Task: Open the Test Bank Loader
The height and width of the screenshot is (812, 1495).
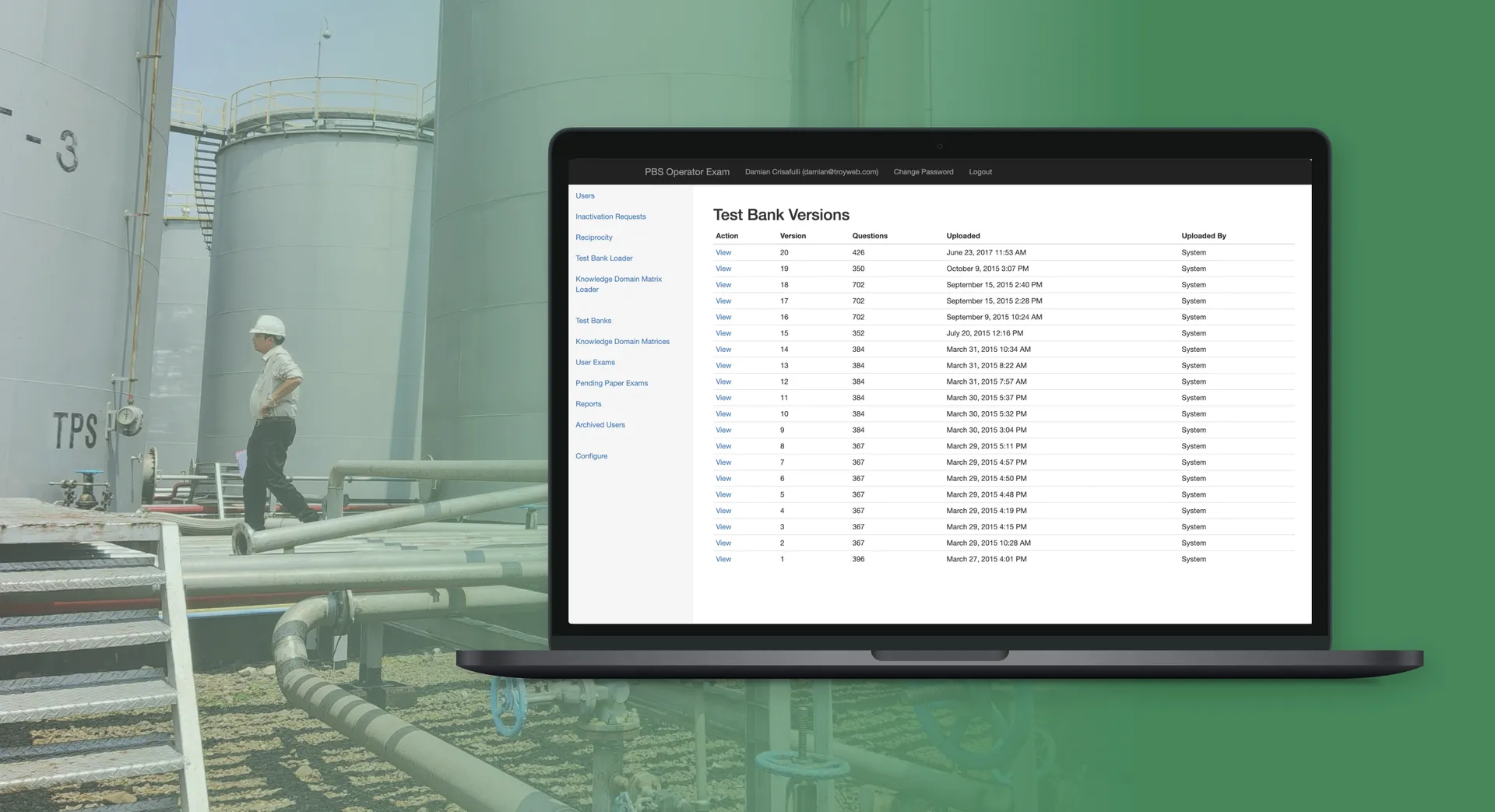Action: [604, 258]
